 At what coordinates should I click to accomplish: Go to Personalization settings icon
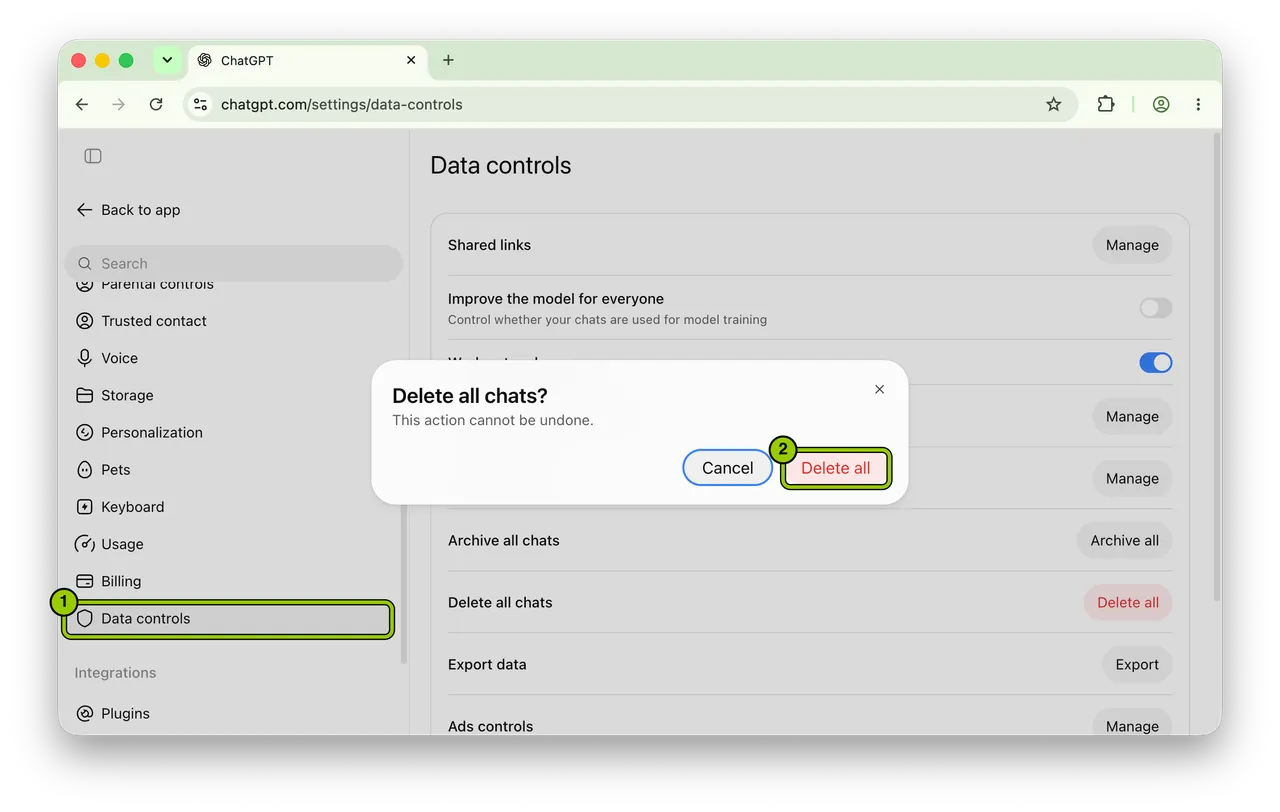[x=84, y=432]
